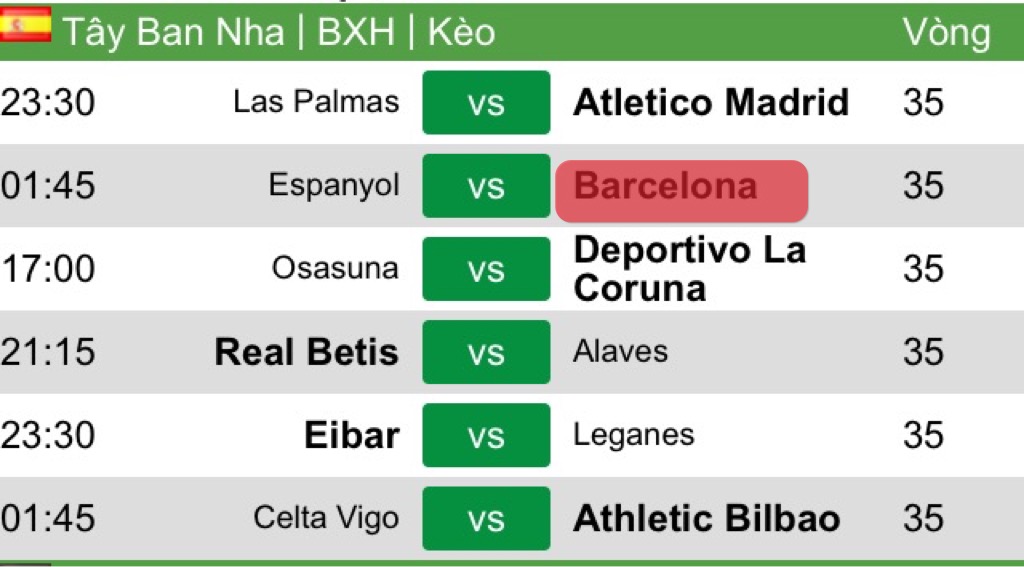Click VS button for Las Palmas match
The width and height of the screenshot is (1024, 567).
[x=487, y=103]
